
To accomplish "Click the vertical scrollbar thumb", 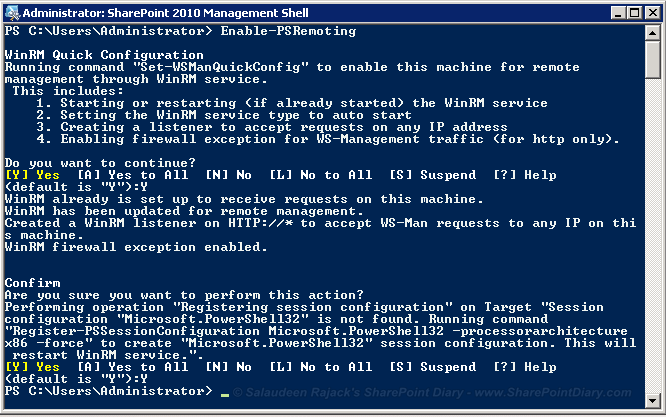I will [652, 59].
